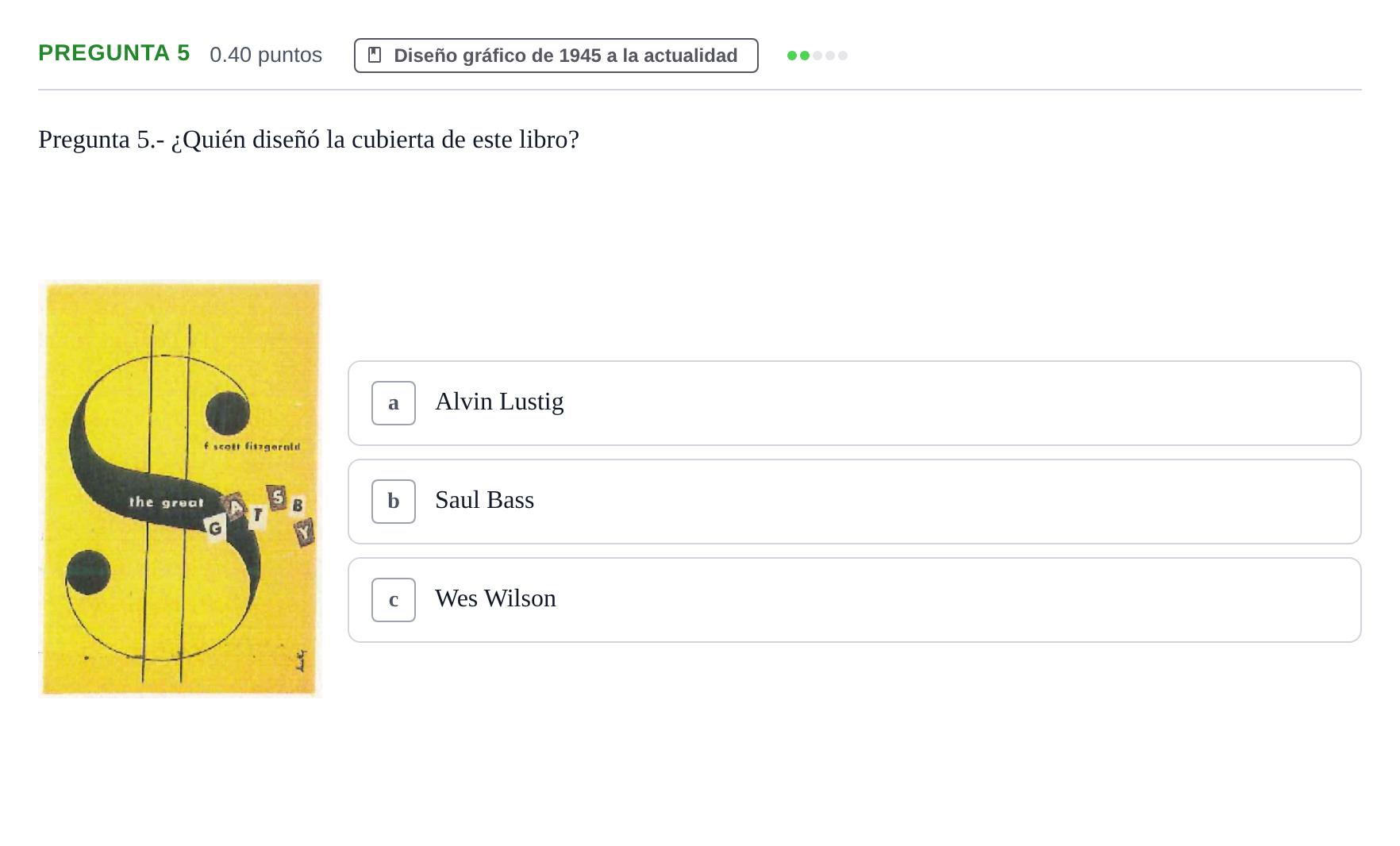Select option b letter box
The height and width of the screenshot is (846, 1400).
point(394,502)
